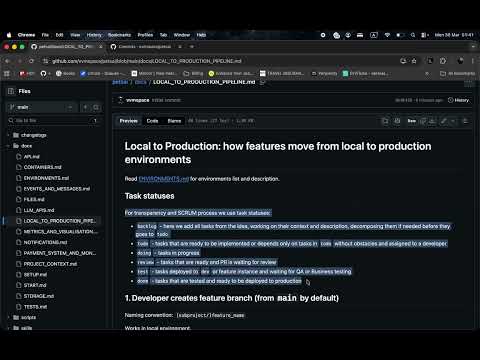Image resolution: width=480 pixels, height=360 pixels.
Task: Open the Bookmarks menu
Action: pyautogui.click(x=119, y=35)
